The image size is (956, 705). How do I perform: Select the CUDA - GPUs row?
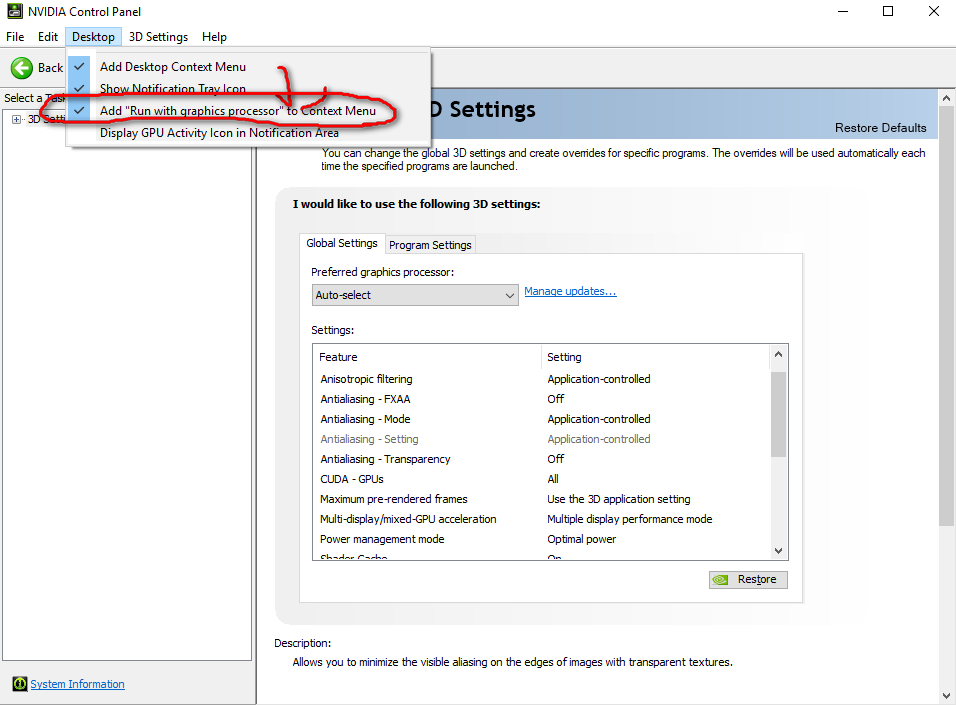[x=541, y=479]
